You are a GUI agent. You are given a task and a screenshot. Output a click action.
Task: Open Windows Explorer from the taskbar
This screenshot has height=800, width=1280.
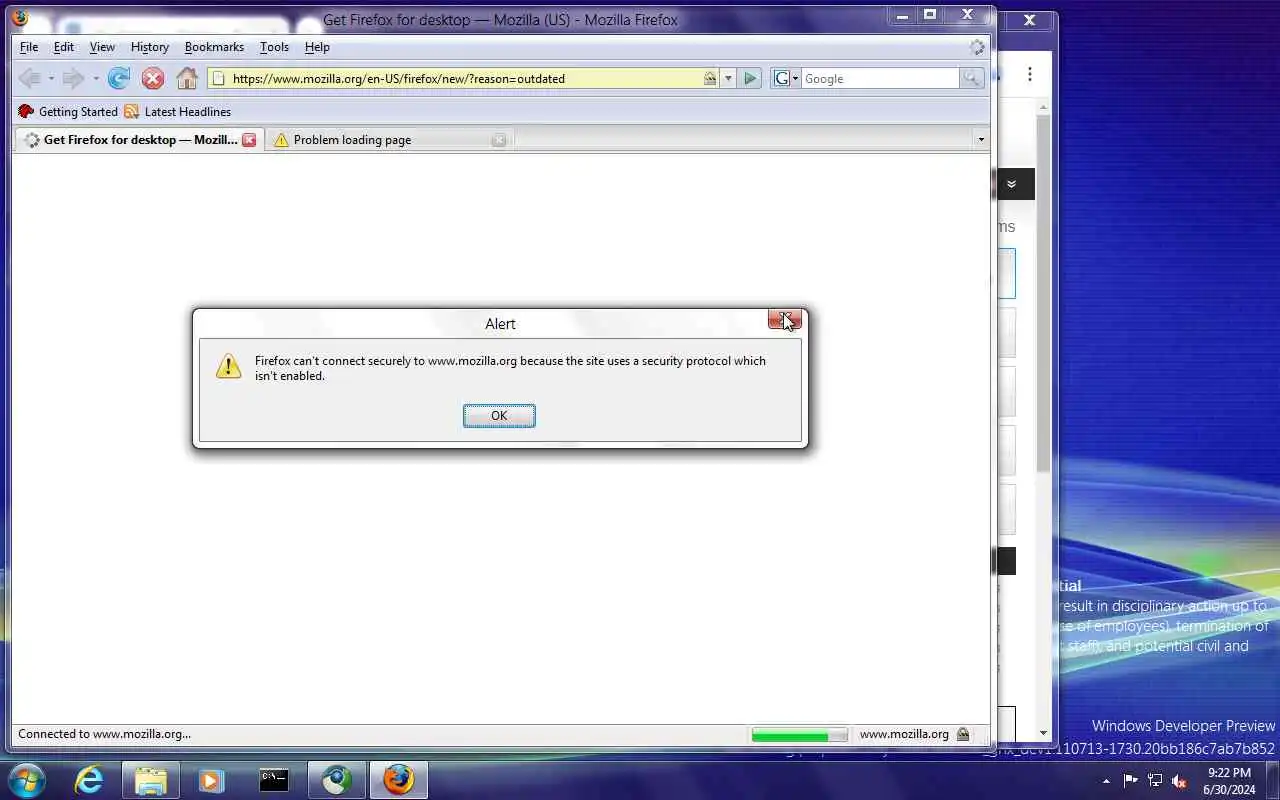pyautogui.click(x=150, y=780)
